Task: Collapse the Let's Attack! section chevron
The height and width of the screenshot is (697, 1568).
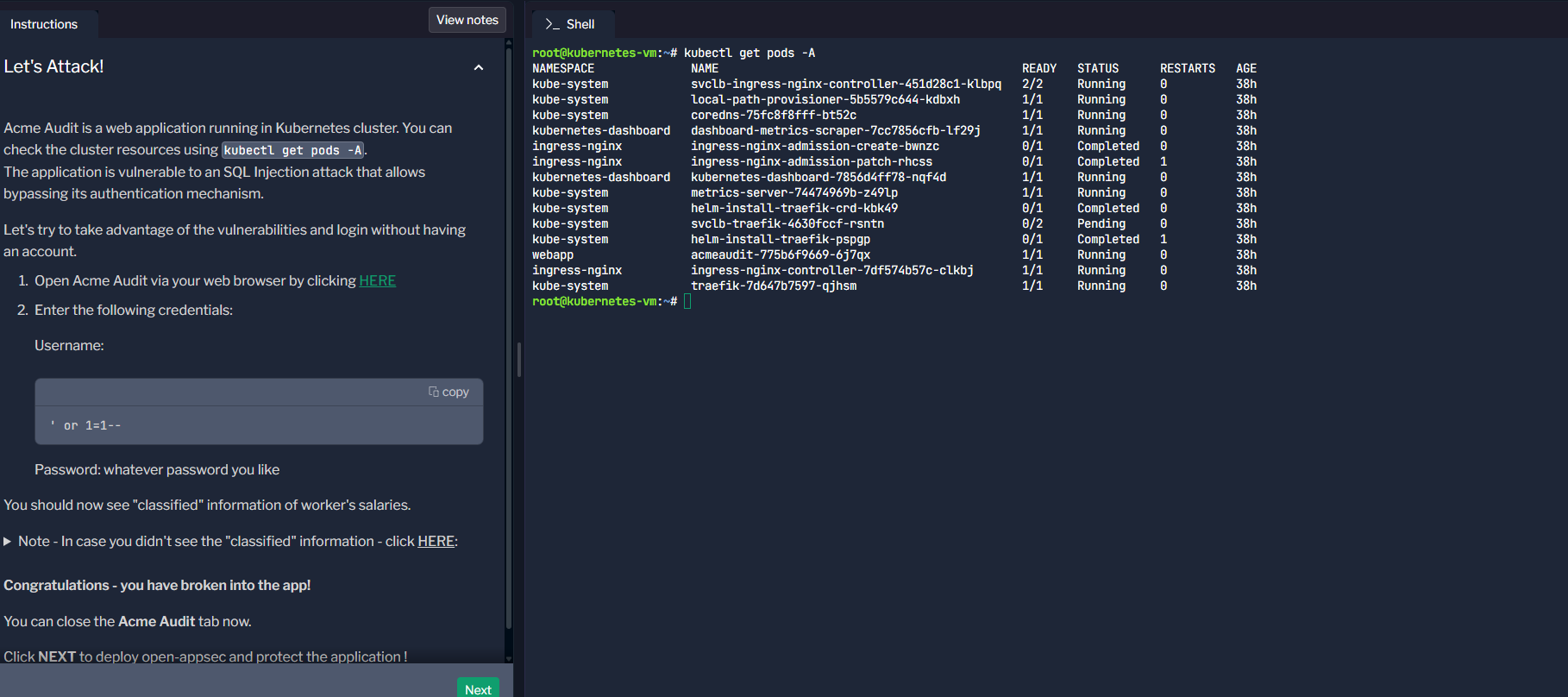Action: click(479, 67)
